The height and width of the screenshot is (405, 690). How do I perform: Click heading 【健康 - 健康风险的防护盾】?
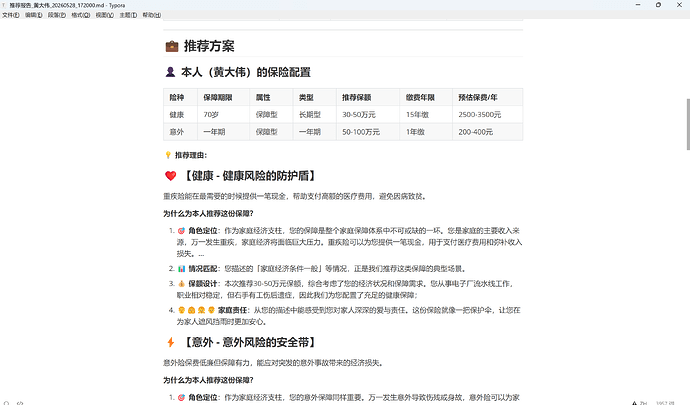(x=249, y=176)
